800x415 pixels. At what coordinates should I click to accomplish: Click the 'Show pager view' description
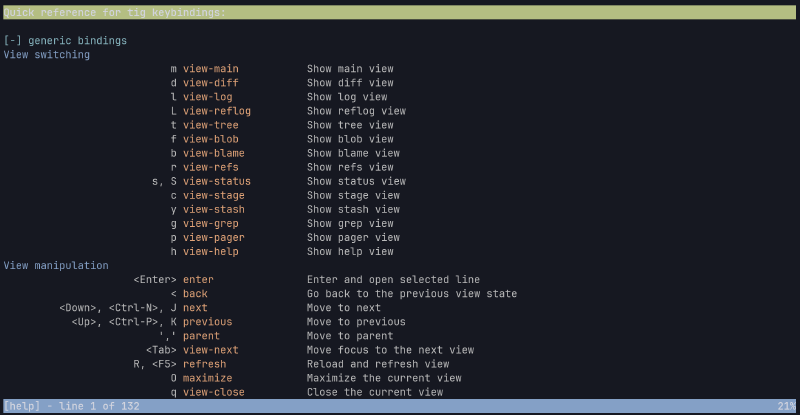[353, 237]
